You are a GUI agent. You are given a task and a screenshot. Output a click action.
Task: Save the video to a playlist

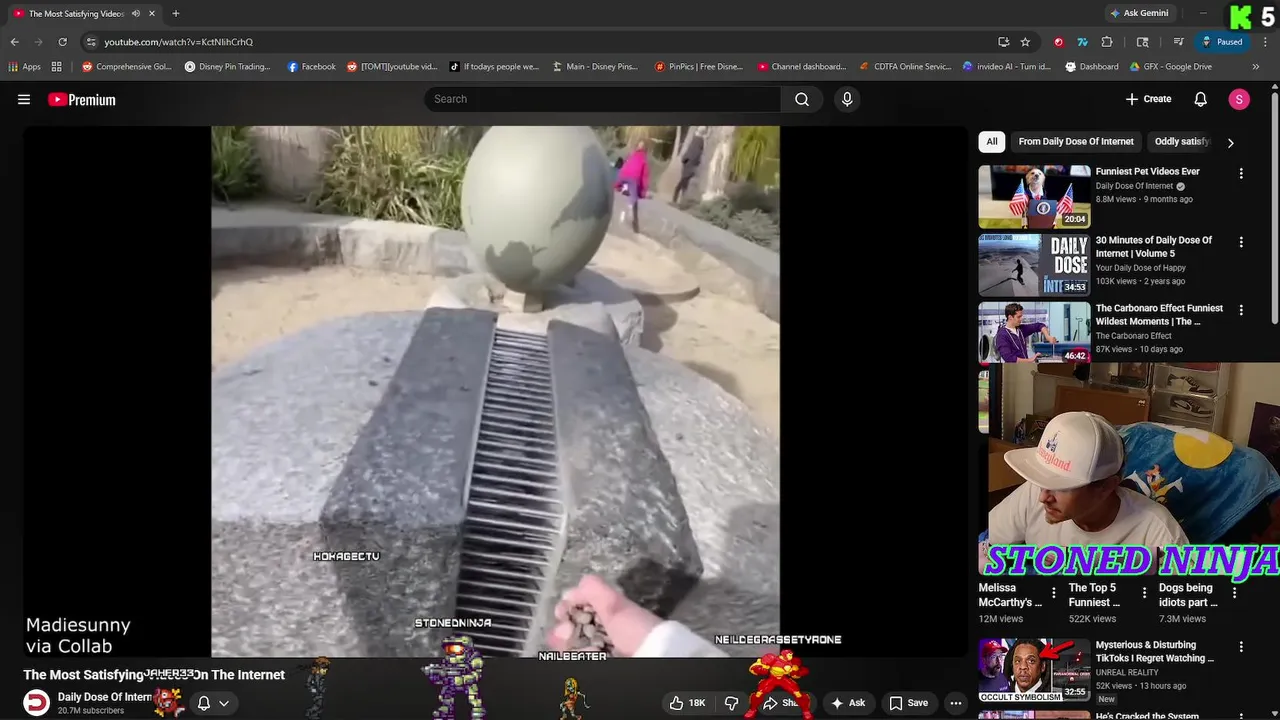pos(908,703)
